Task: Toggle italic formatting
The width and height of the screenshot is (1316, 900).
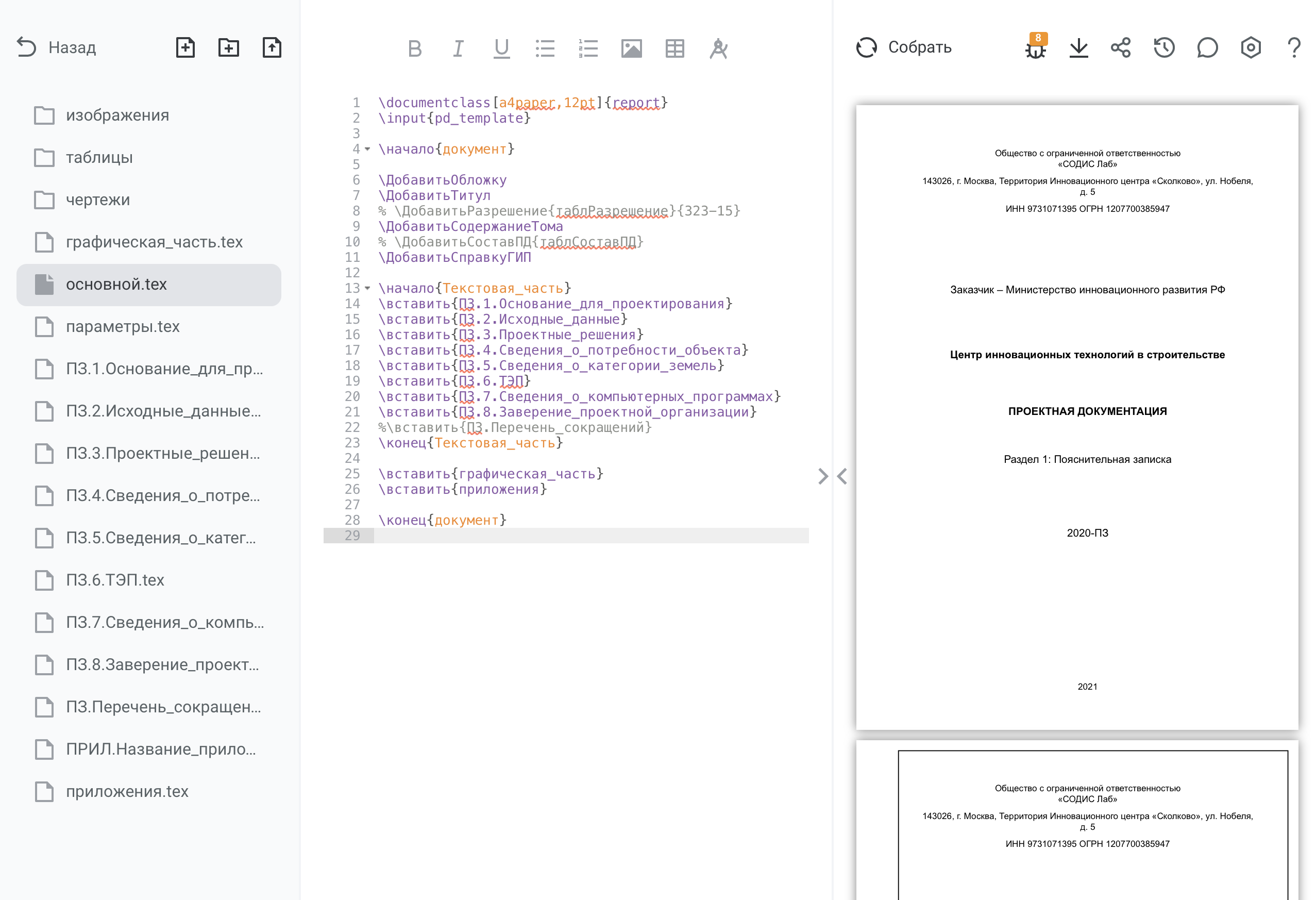Action: point(458,48)
